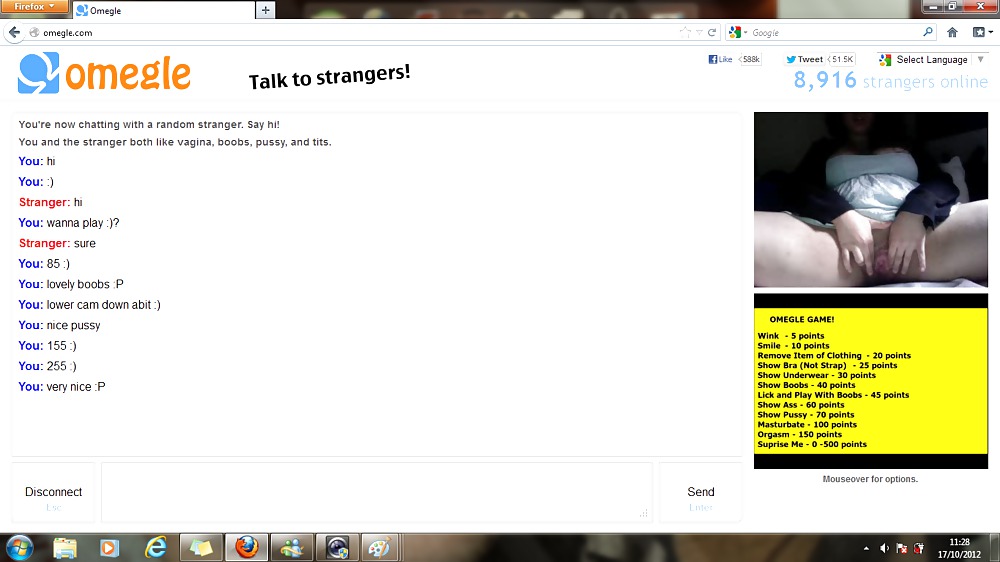
Task: Open a new tab with plus button
Action: point(265,10)
